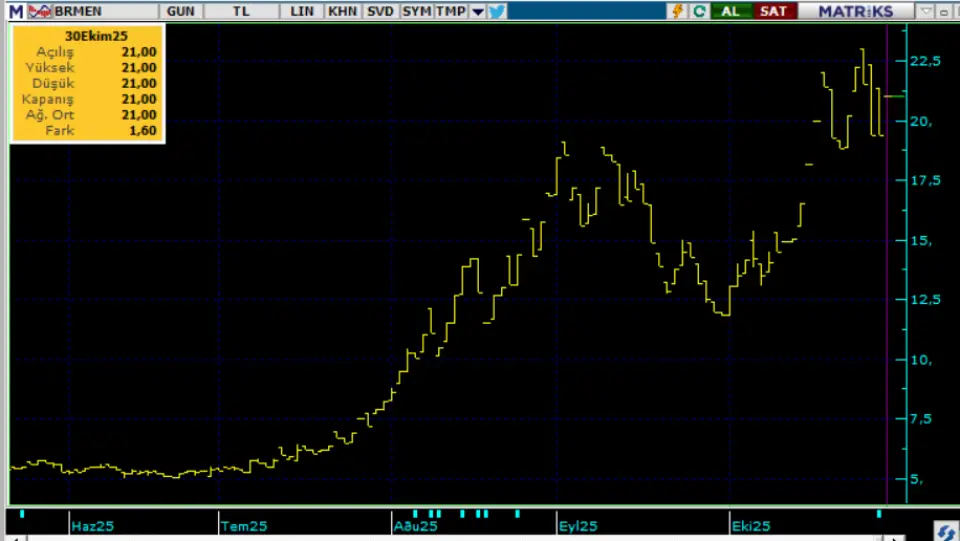The width and height of the screenshot is (960, 541).
Task: Click the chart icon beside BRMEN
Action: [x=41, y=11]
